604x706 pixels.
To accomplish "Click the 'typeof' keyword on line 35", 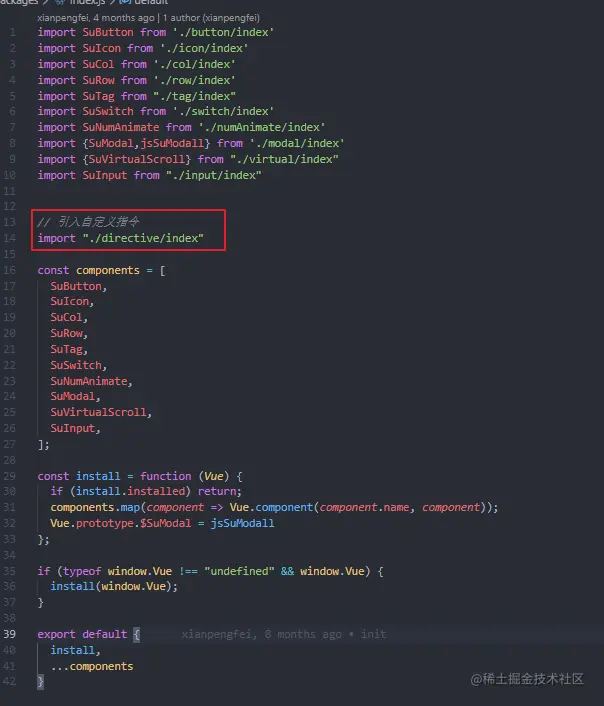I will click(x=82, y=571).
